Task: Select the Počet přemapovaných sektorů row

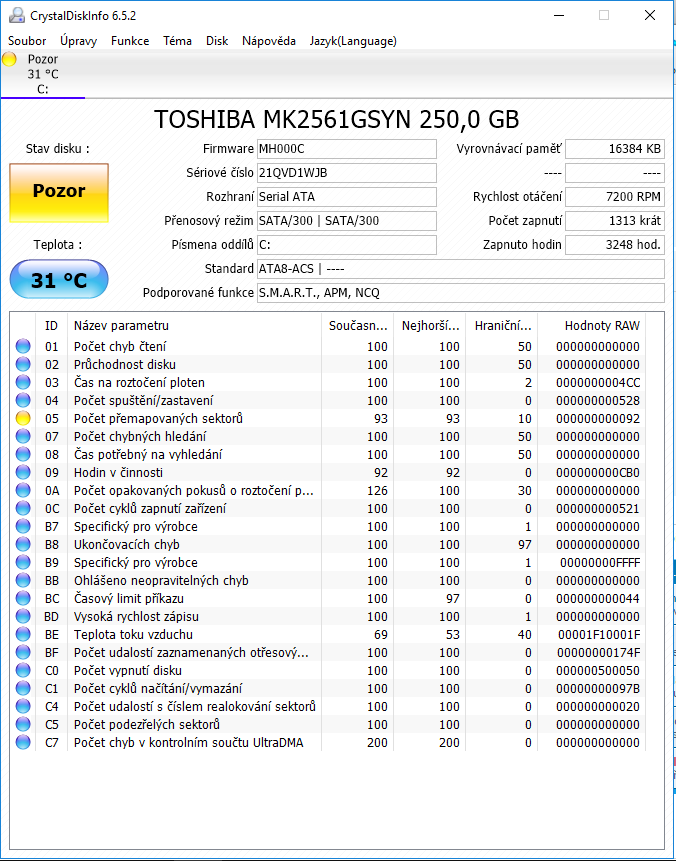Action: [158, 419]
